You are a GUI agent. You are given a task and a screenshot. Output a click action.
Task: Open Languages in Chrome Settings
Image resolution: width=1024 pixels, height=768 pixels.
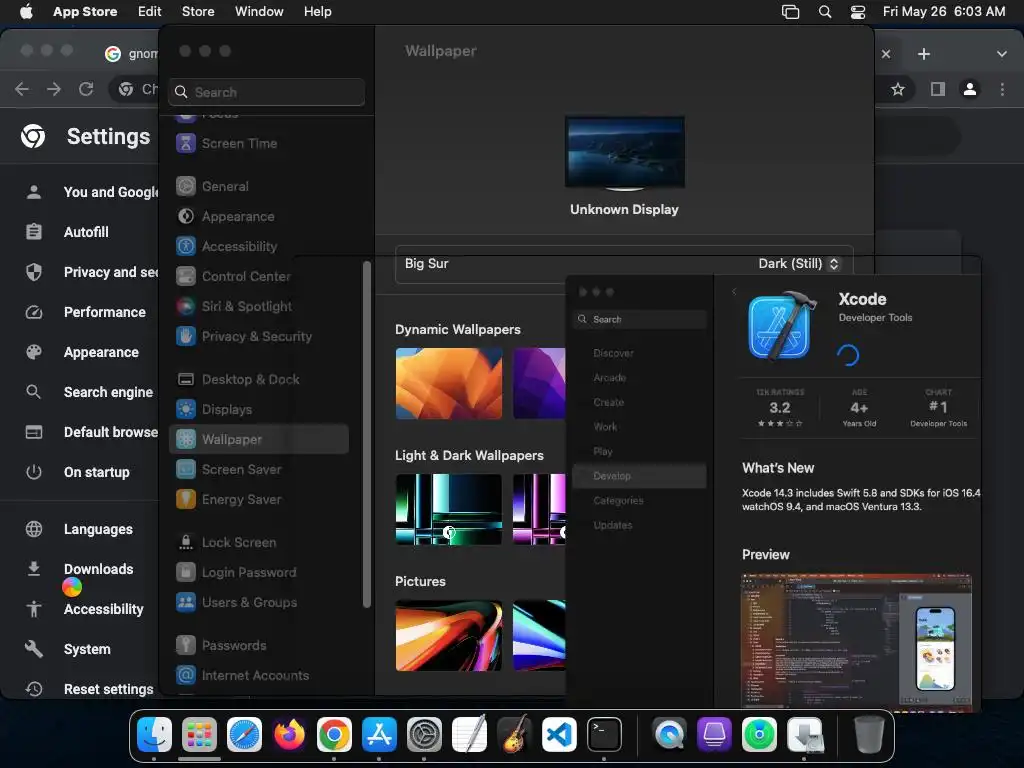tap(80, 529)
